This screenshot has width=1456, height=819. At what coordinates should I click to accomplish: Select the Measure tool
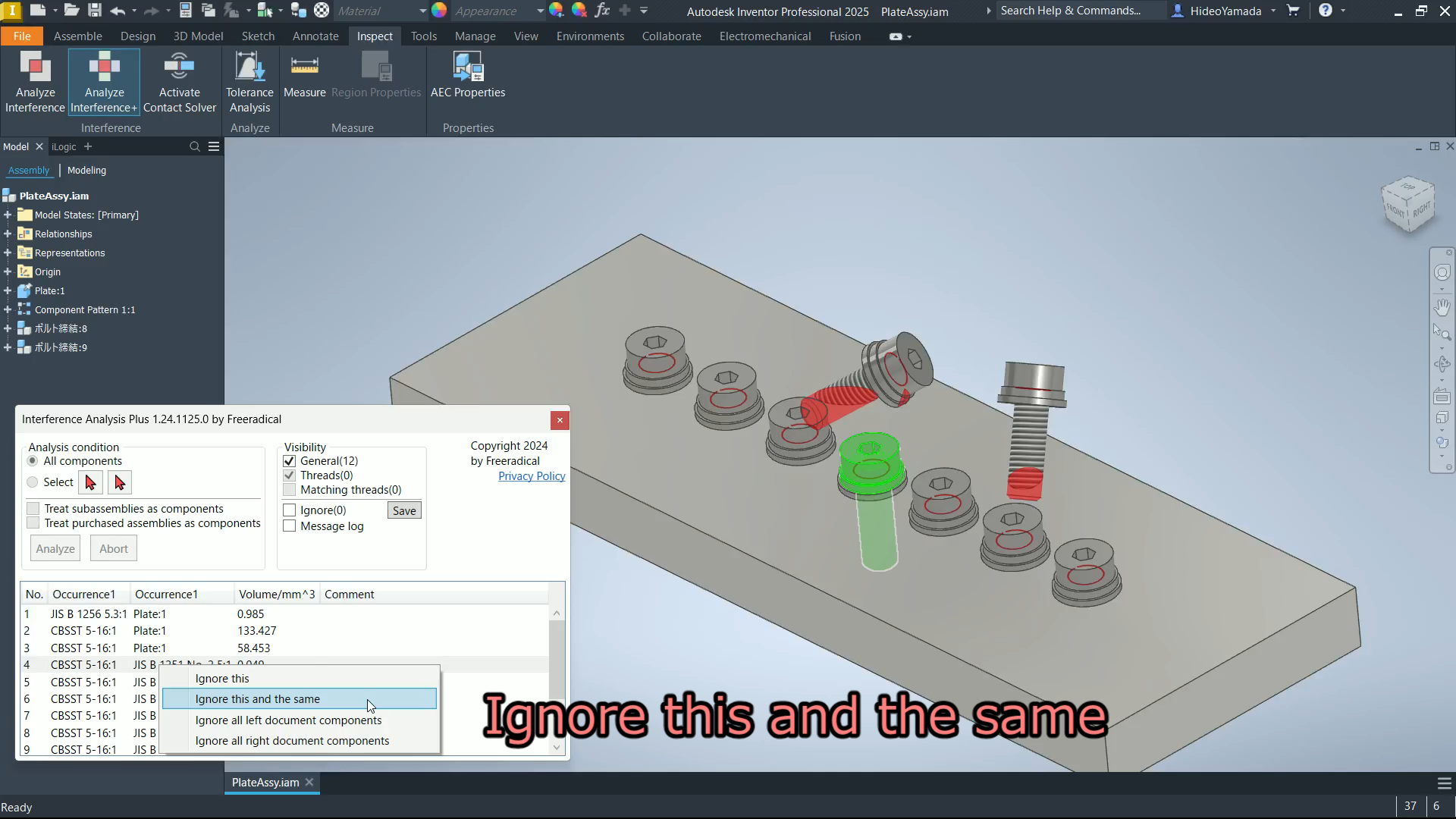pyautogui.click(x=304, y=76)
